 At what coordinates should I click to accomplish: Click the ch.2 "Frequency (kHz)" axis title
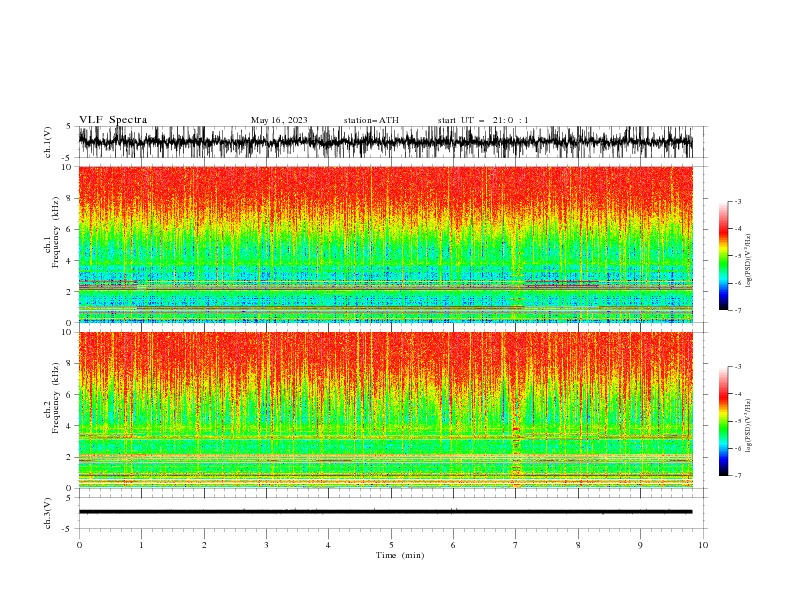[56, 398]
